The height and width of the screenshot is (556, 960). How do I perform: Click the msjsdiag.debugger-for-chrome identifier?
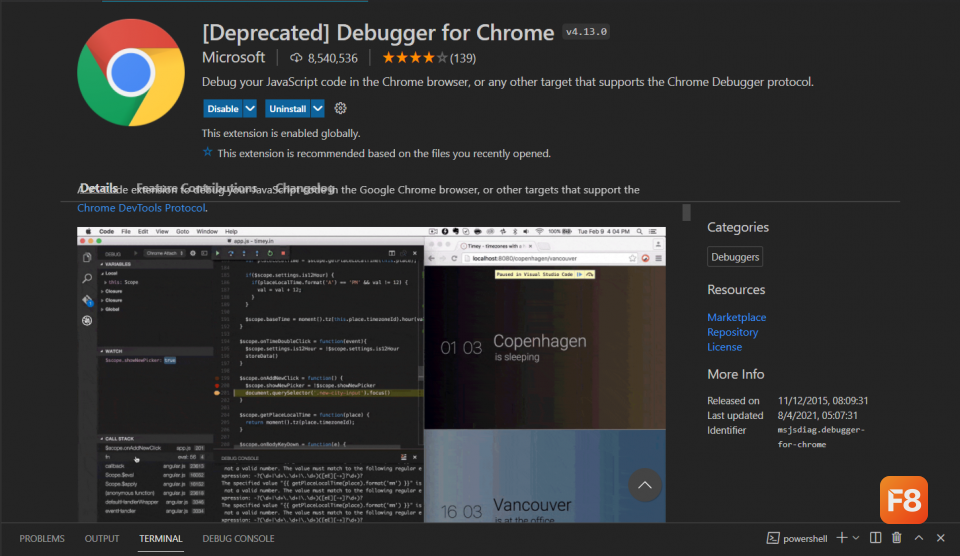[x=821, y=437]
